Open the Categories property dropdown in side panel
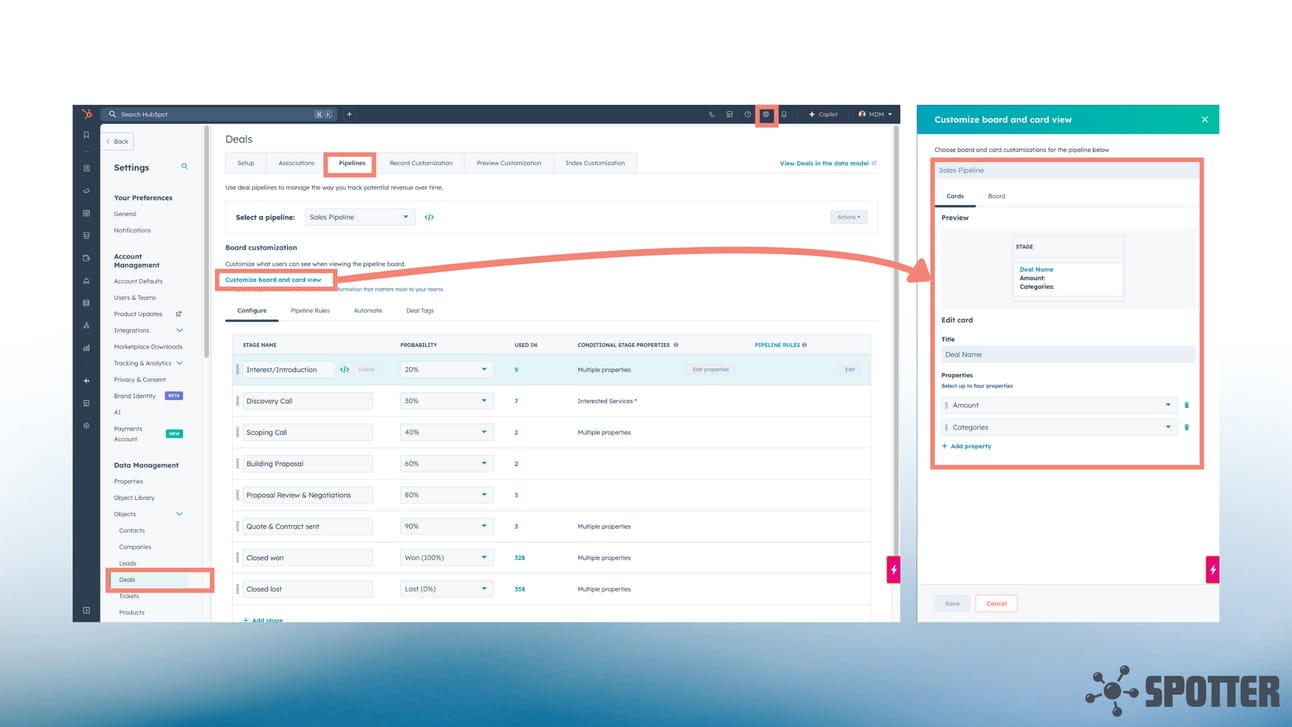The width and height of the screenshot is (1292, 727). tap(1059, 427)
